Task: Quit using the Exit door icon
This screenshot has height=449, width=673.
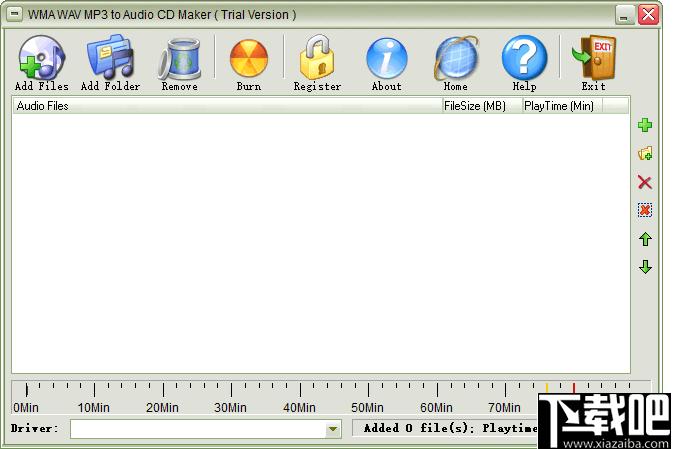Action: (x=594, y=63)
